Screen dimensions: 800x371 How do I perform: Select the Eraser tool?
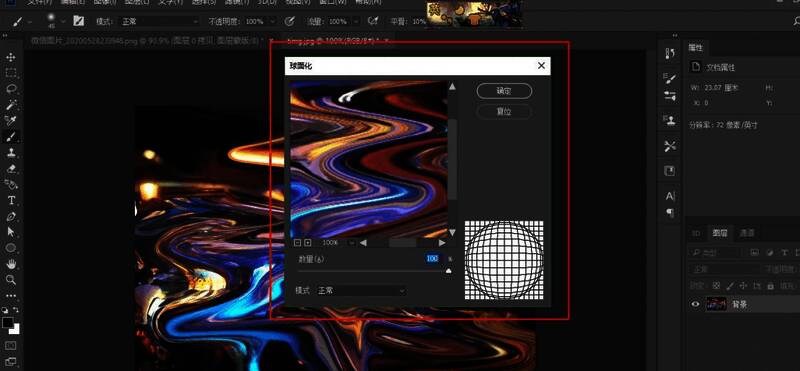point(11,168)
